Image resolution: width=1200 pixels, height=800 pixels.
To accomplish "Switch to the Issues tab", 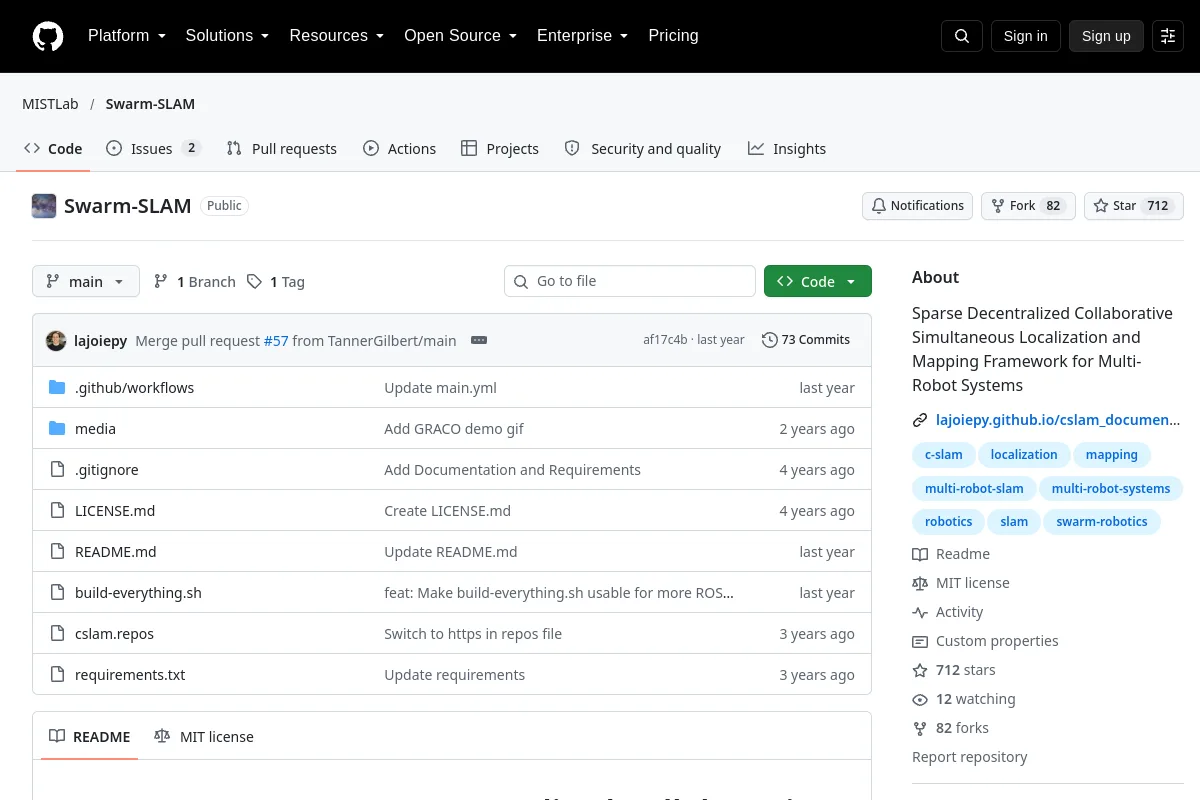I will click(x=154, y=149).
